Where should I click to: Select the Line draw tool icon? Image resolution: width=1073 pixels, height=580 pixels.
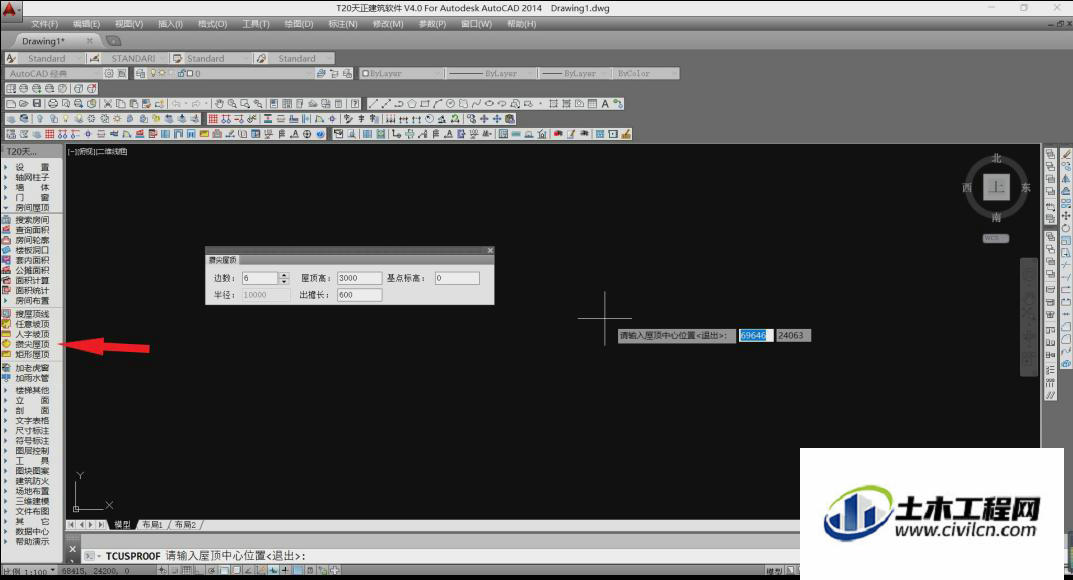click(x=373, y=104)
